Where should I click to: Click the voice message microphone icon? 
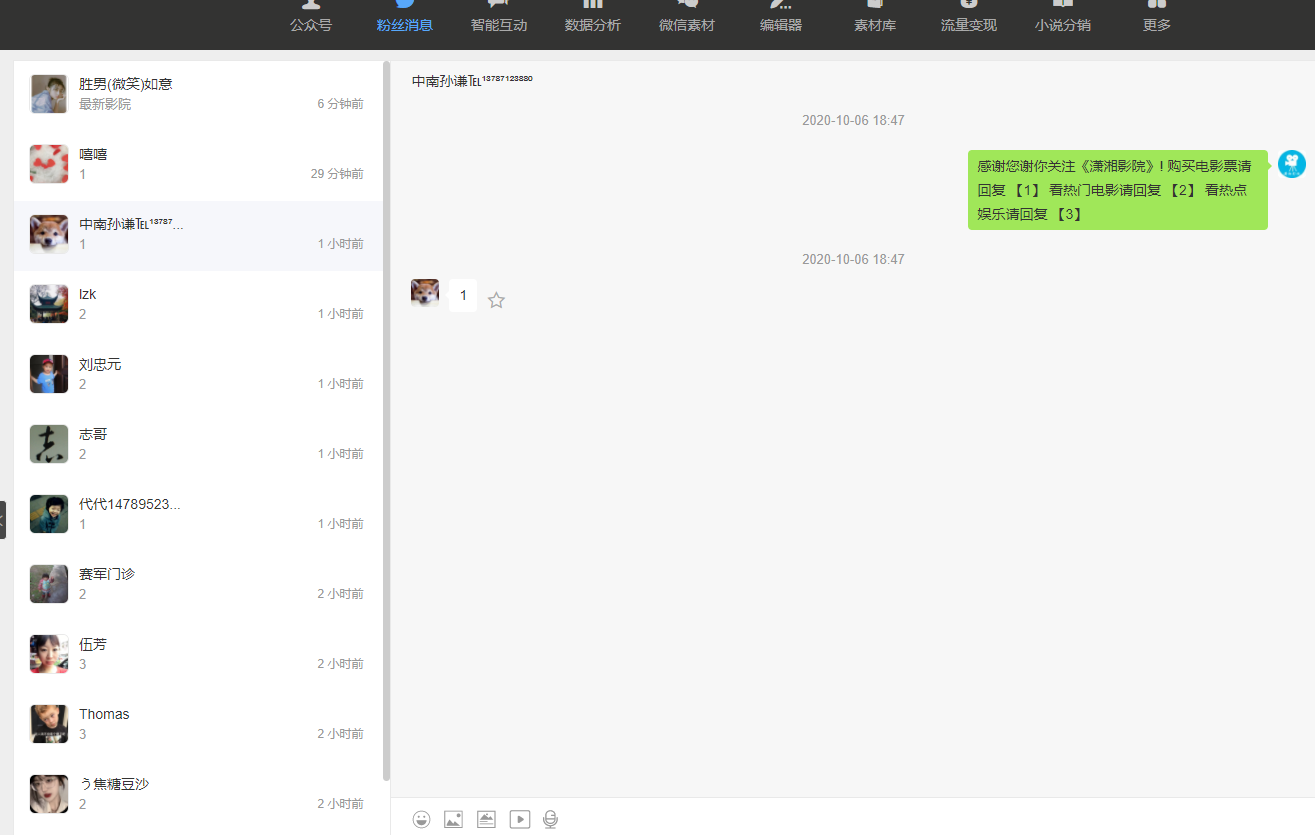pyautogui.click(x=550, y=819)
